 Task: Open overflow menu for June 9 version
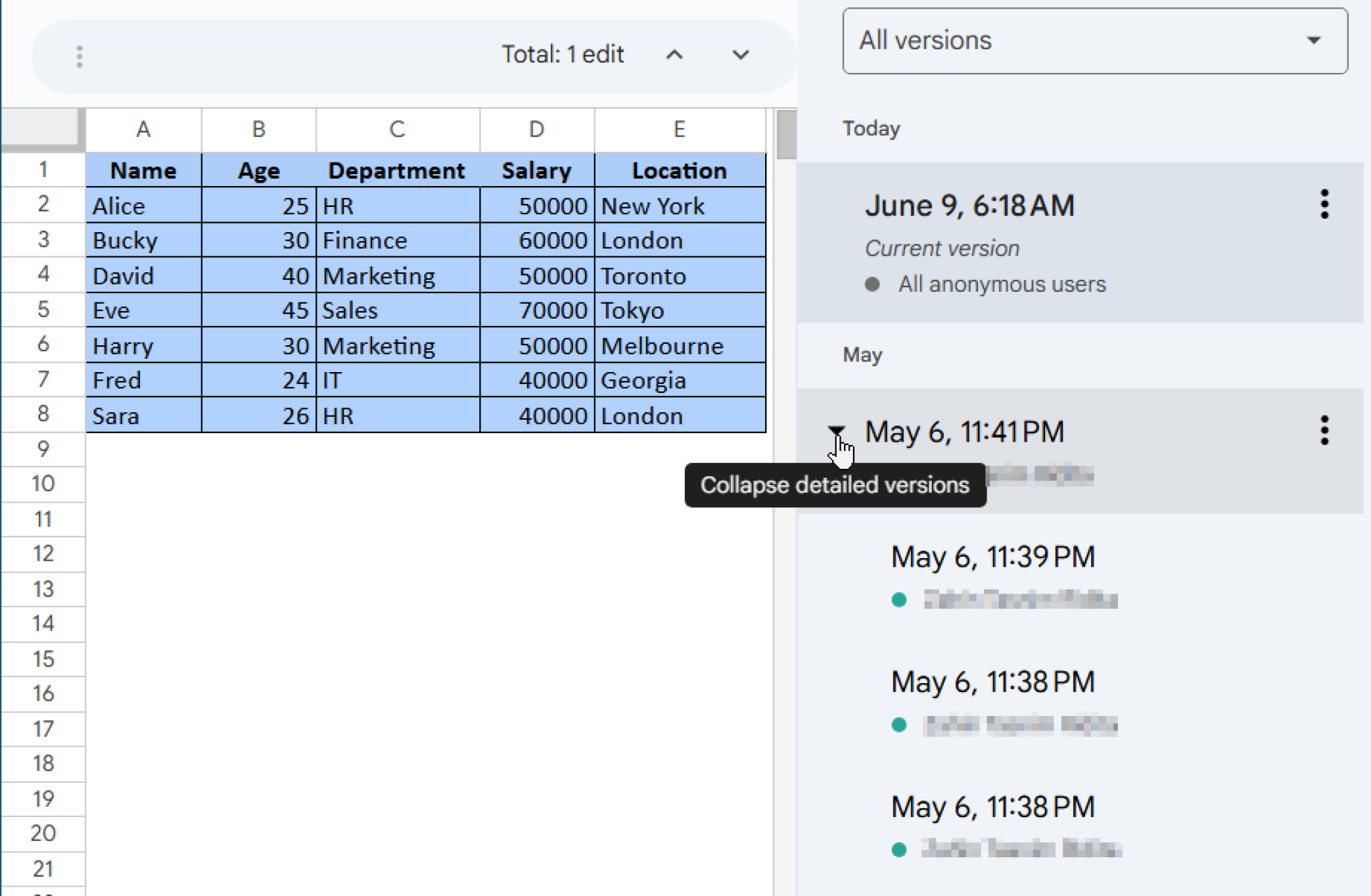coord(1324,206)
